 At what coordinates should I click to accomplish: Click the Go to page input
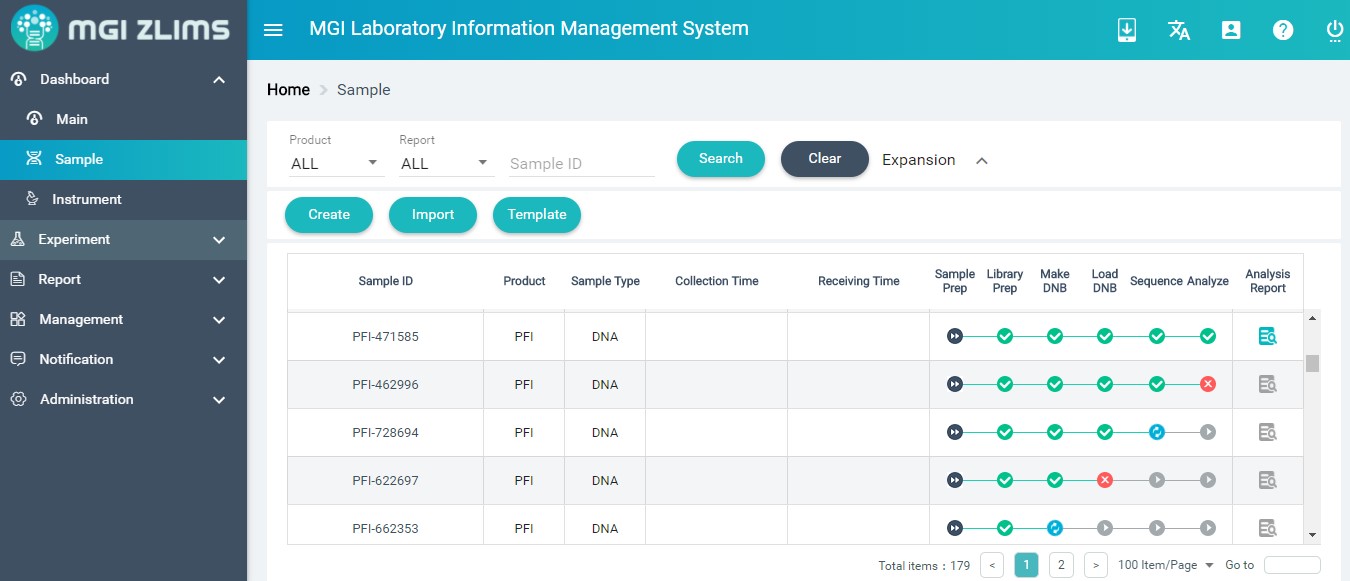point(1292,565)
